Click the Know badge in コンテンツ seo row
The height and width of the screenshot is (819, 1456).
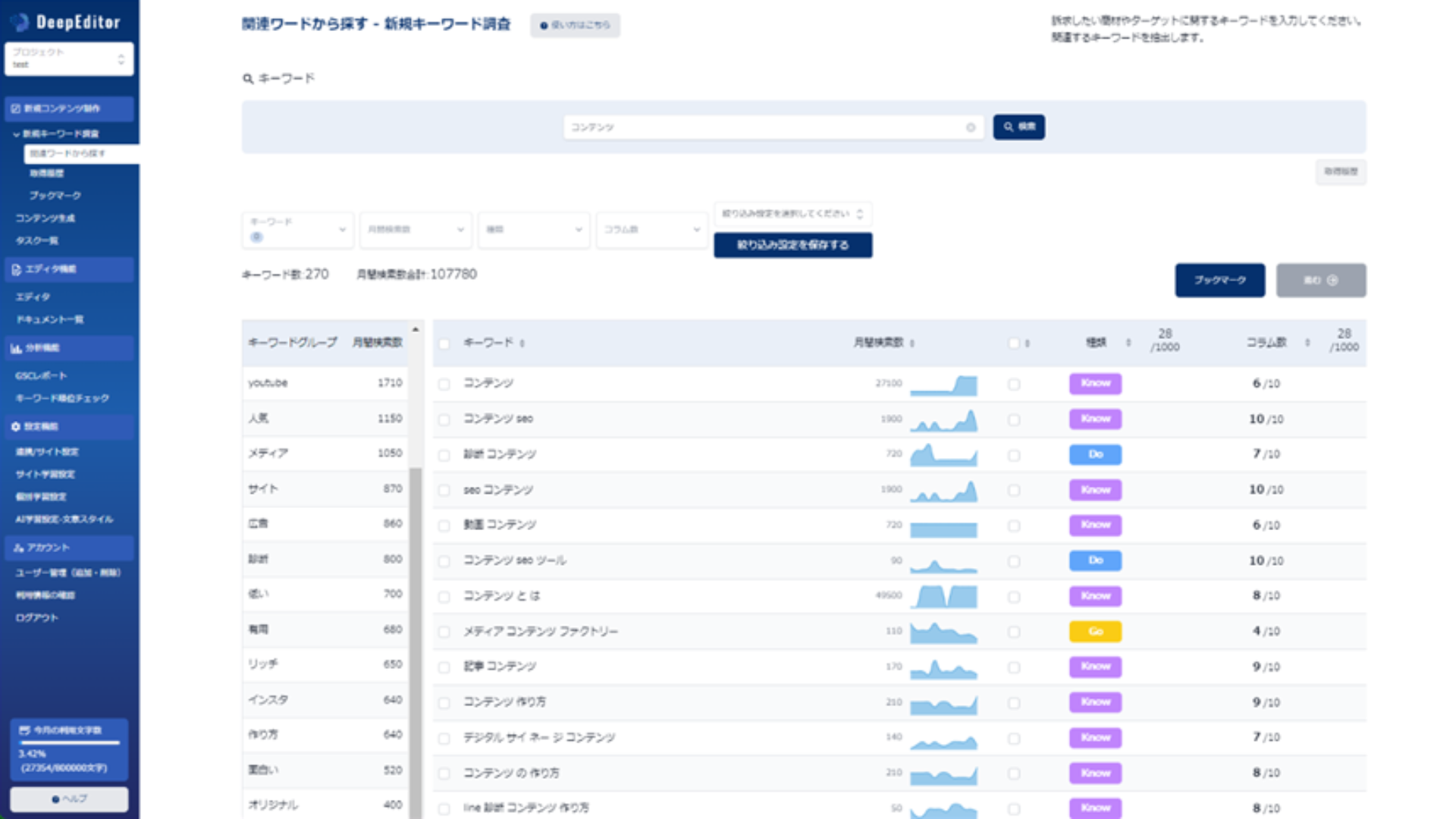point(1095,419)
